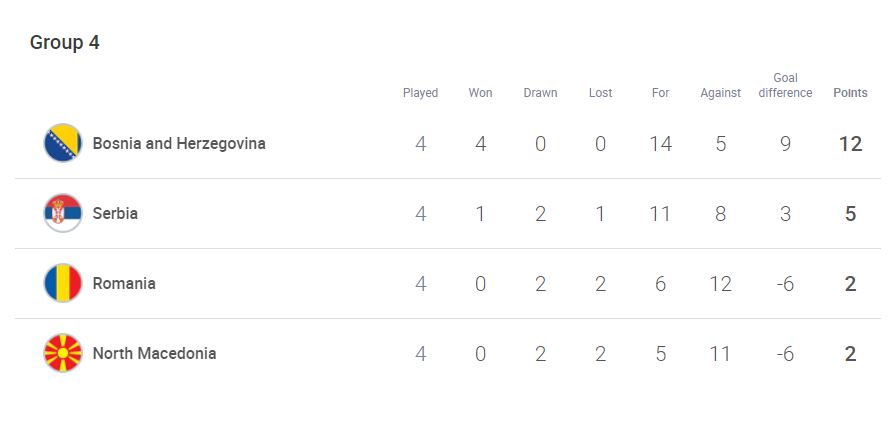This screenshot has width=889, height=422.
Task: Click the Serbia flag icon
Action: (x=63, y=213)
